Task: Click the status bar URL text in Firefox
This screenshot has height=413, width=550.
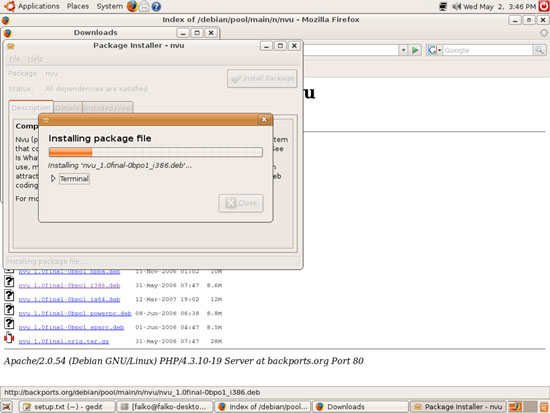Action: (132, 392)
